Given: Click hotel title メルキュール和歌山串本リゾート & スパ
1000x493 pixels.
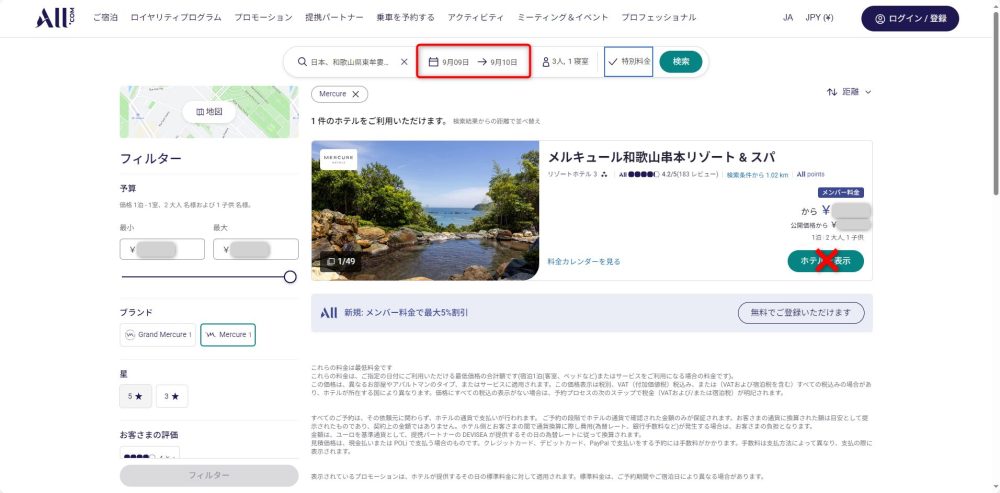Looking at the screenshot, I should 661,157.
